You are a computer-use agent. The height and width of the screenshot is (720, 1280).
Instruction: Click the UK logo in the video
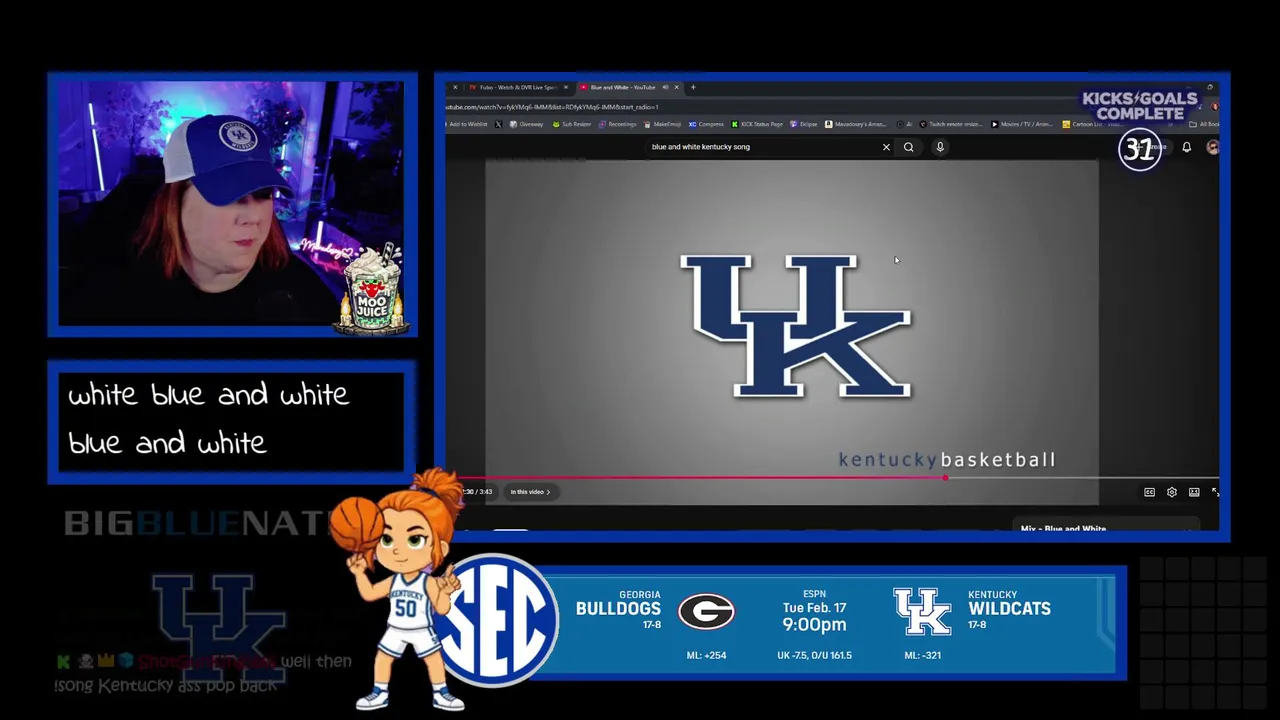pos(796,326)
